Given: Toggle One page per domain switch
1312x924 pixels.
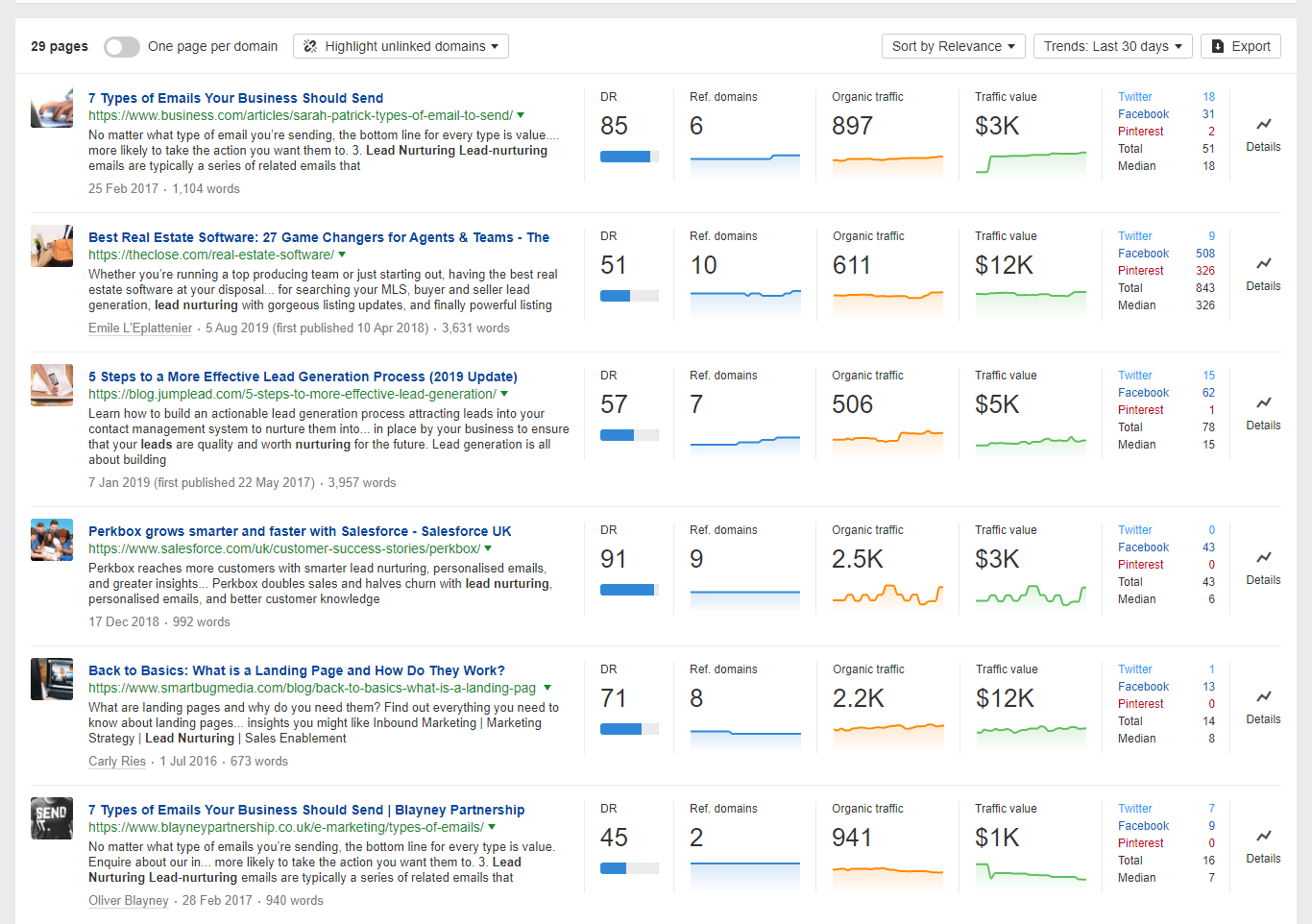Looking at the screenshot, I should pos(122,46).
